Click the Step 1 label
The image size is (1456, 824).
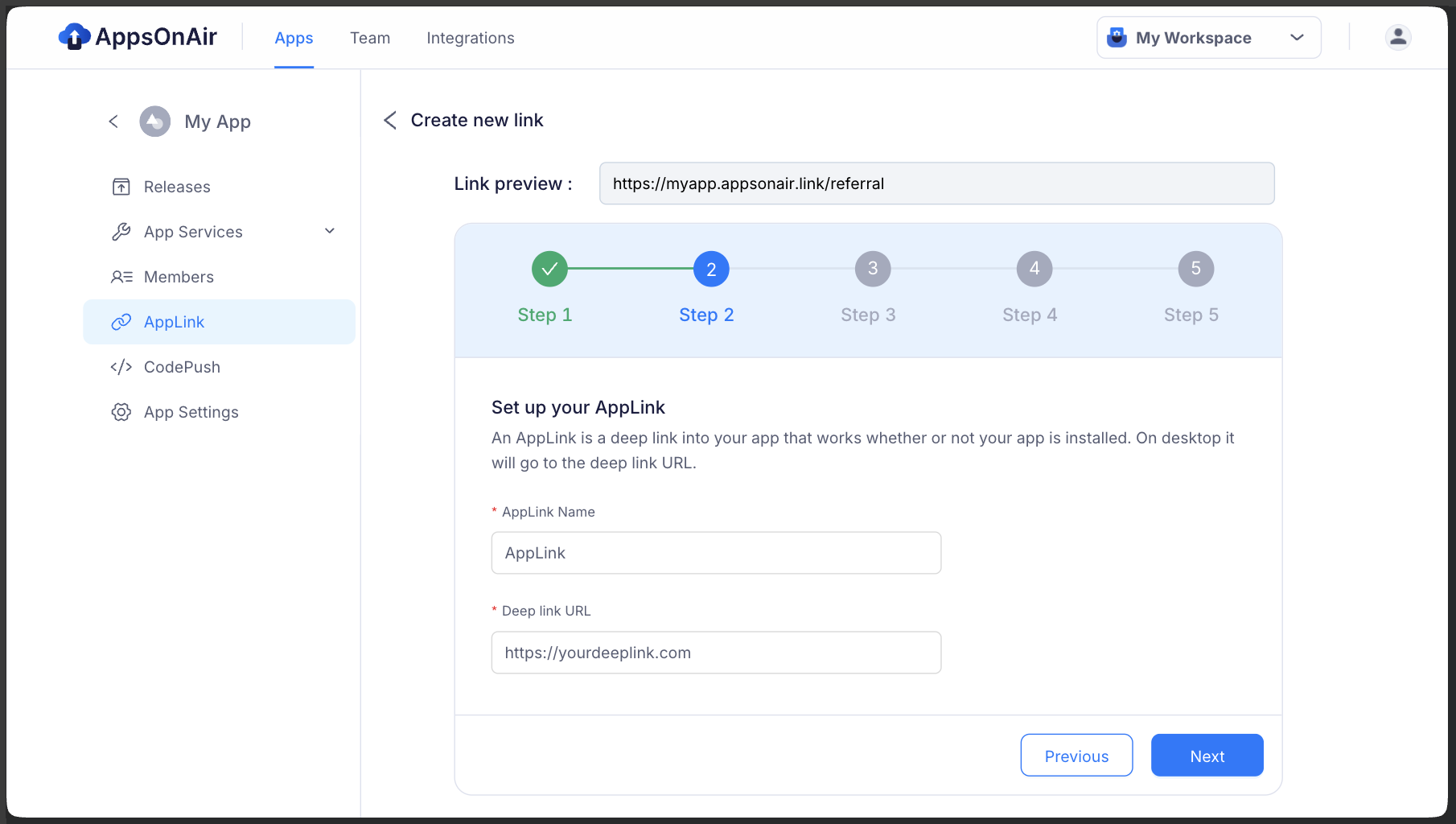pyautogui.click(x=545, y=315)
